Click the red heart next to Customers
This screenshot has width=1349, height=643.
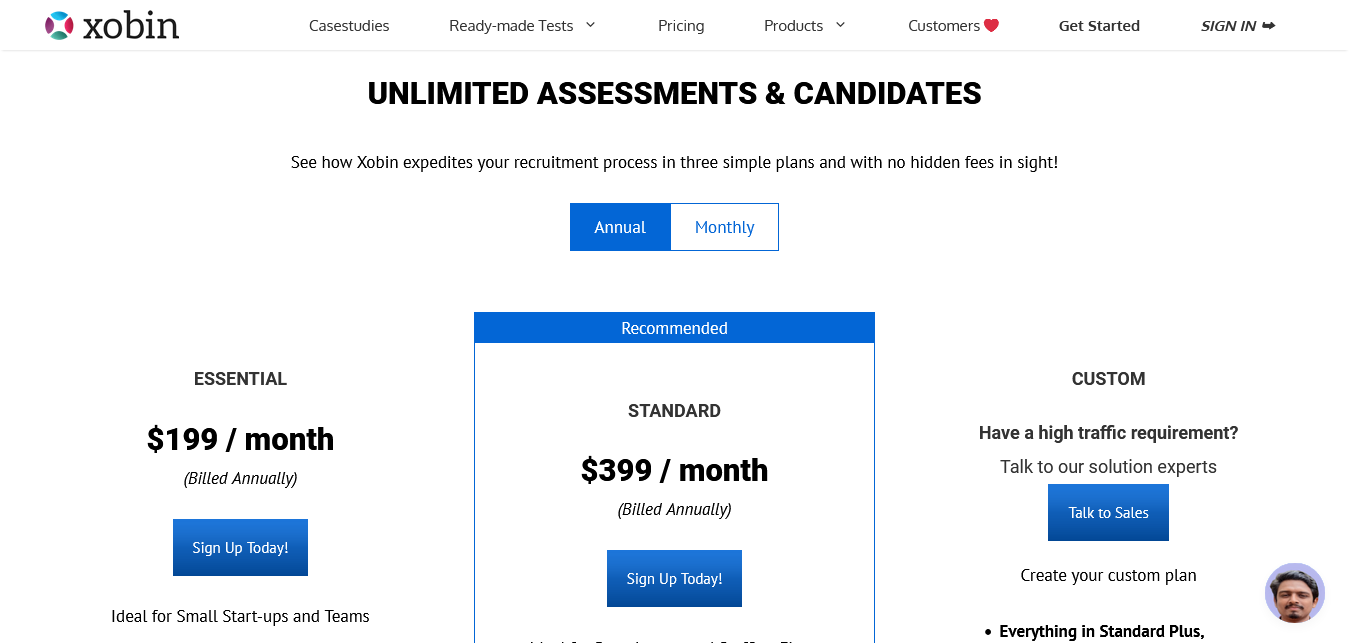[x=991, y=26]
